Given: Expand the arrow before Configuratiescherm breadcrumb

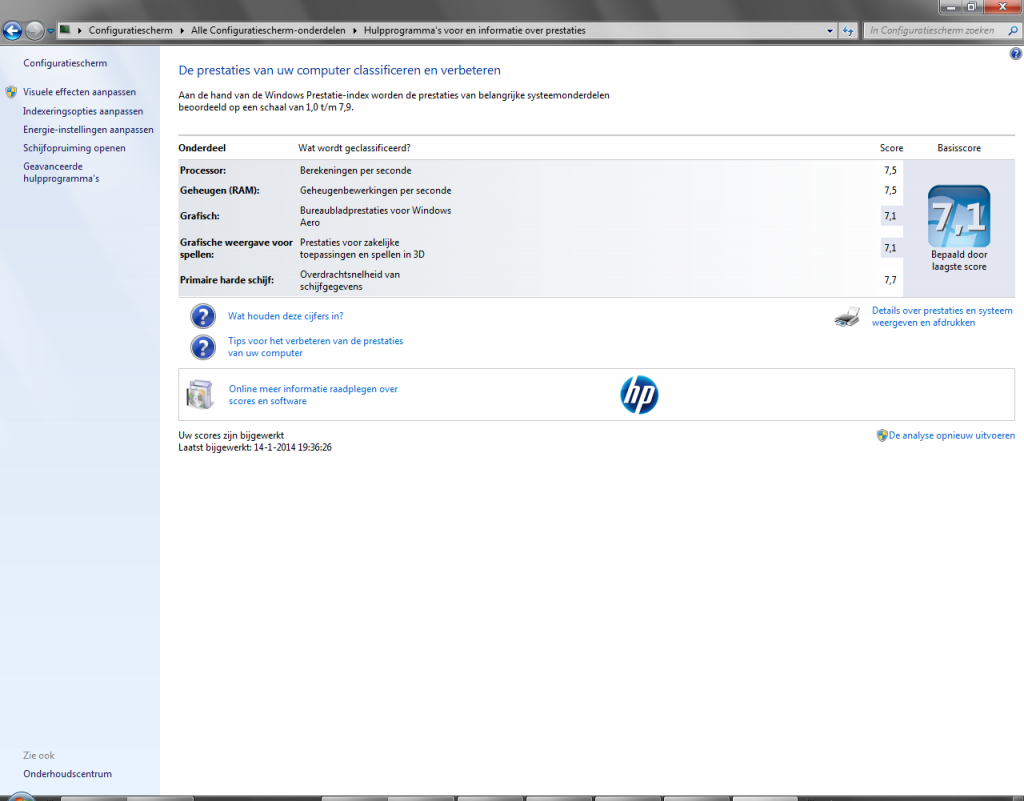Looking at the screenshot, I should tap(80, 31).
